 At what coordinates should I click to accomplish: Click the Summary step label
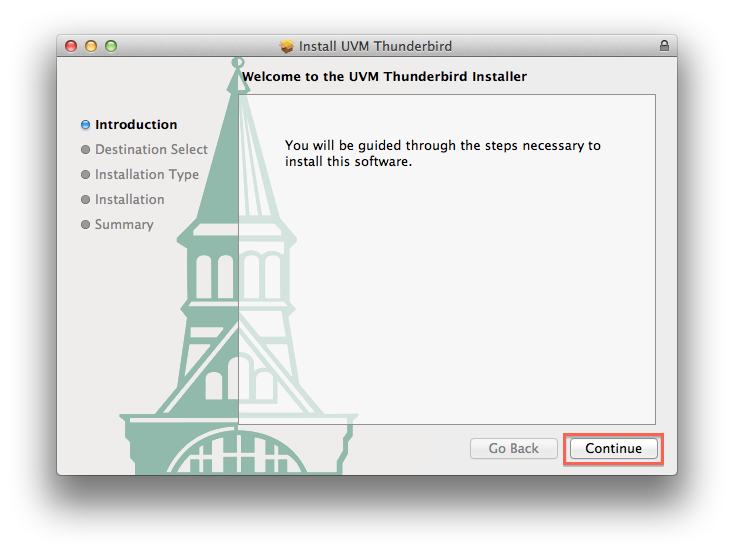[124, 225]
